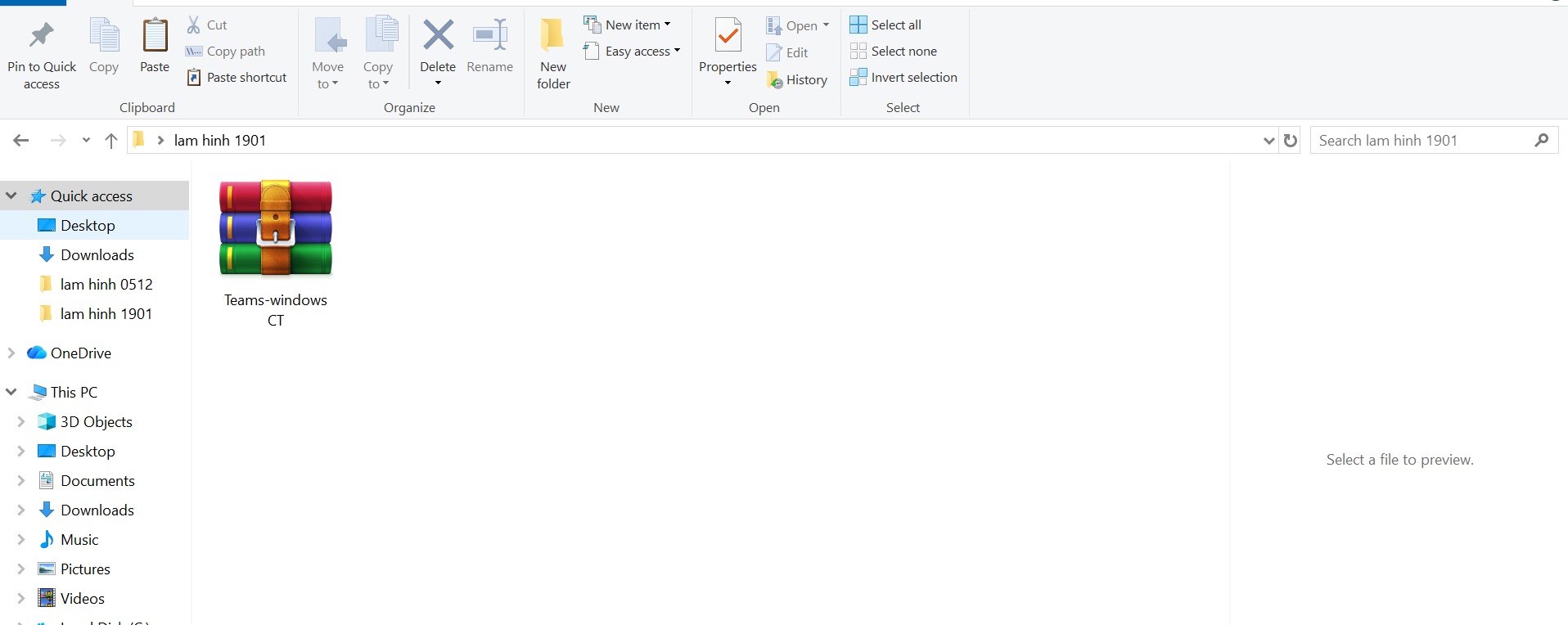Screen dimensions: 1568x625
Task: Open lam hinh 0512 in Quick access
Action: coord(106,285)
